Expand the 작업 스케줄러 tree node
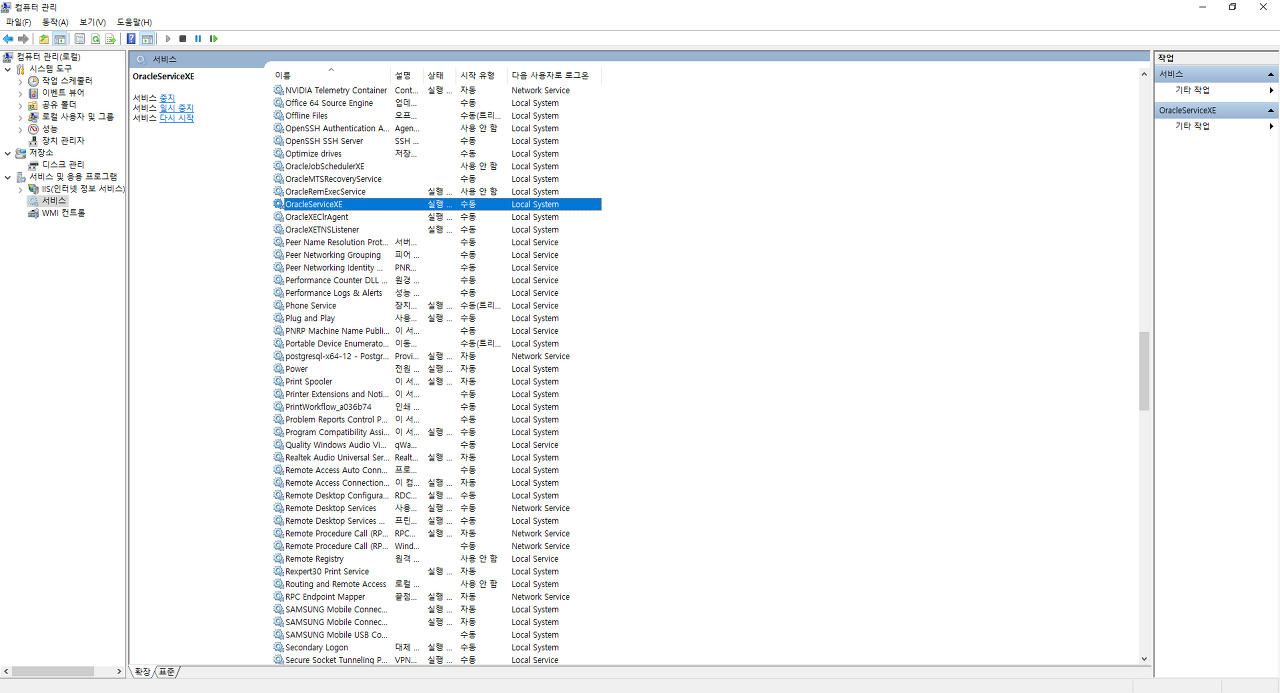Screen dimensions: 1280x693 click(x=20, y=81)
